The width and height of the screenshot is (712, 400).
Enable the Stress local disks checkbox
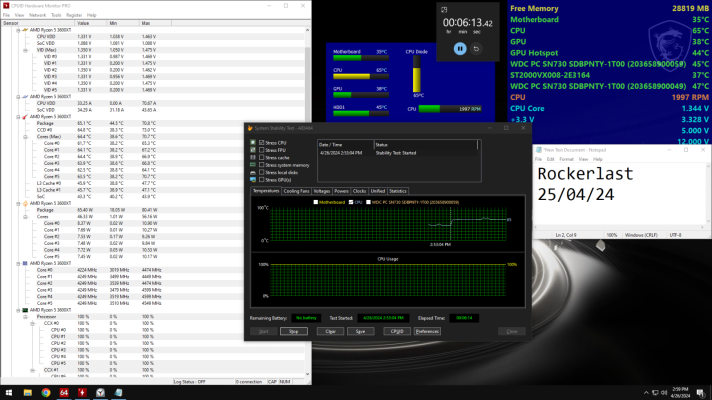[x=262, y=173]
